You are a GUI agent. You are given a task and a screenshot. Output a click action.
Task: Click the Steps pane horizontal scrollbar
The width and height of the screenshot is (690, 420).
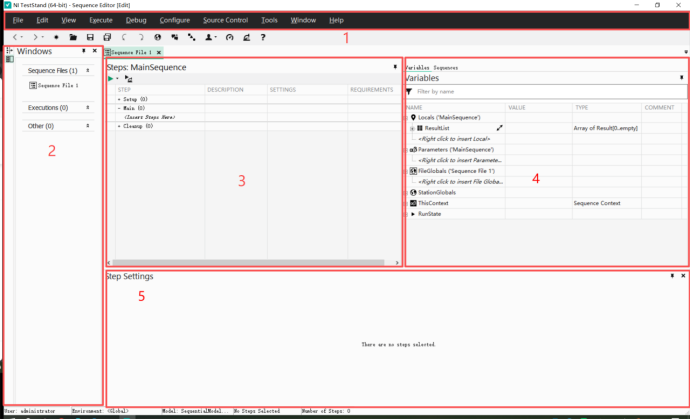tap(248, 262)
